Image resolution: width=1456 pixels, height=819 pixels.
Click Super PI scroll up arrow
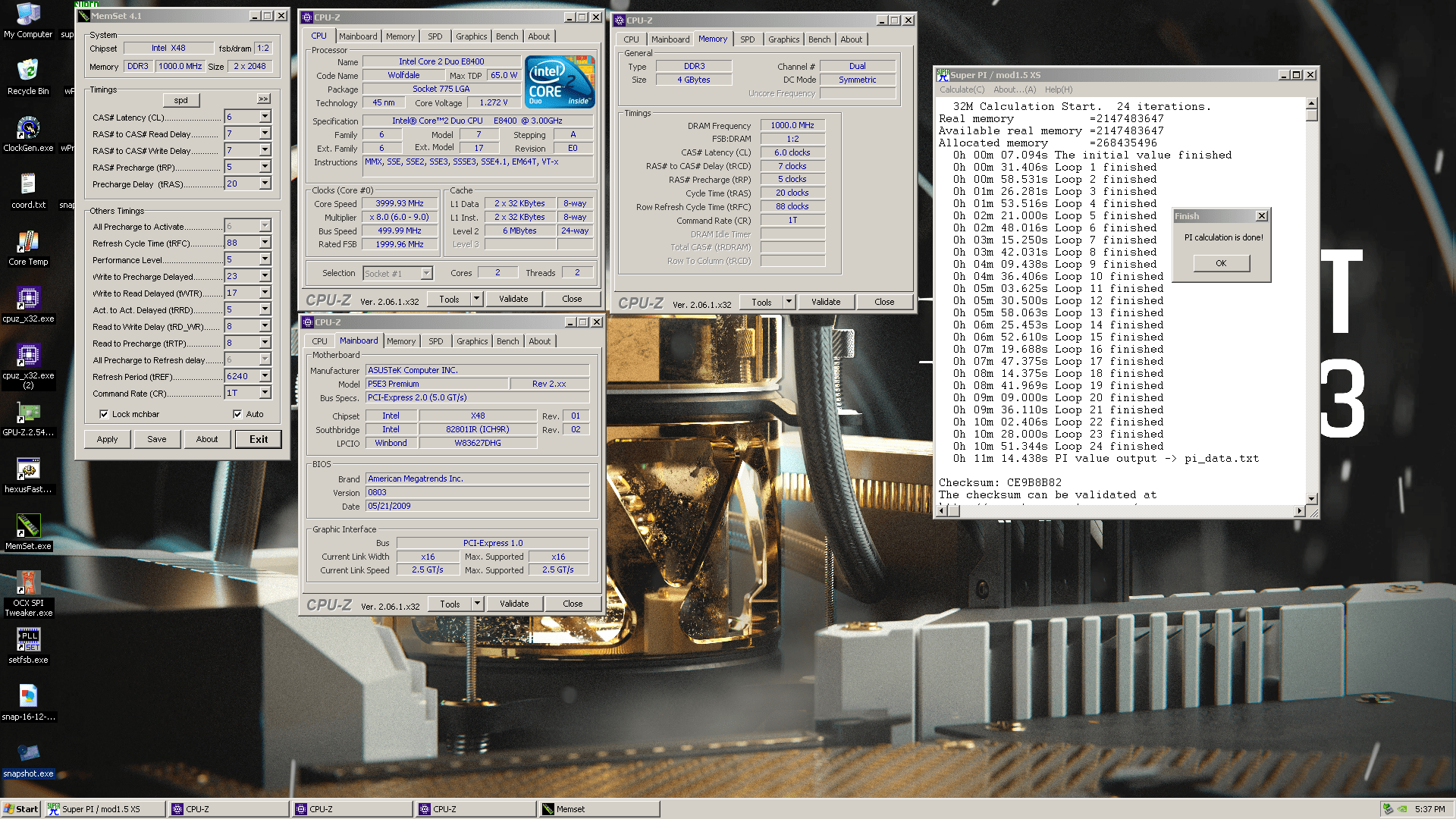[1312, 103]
